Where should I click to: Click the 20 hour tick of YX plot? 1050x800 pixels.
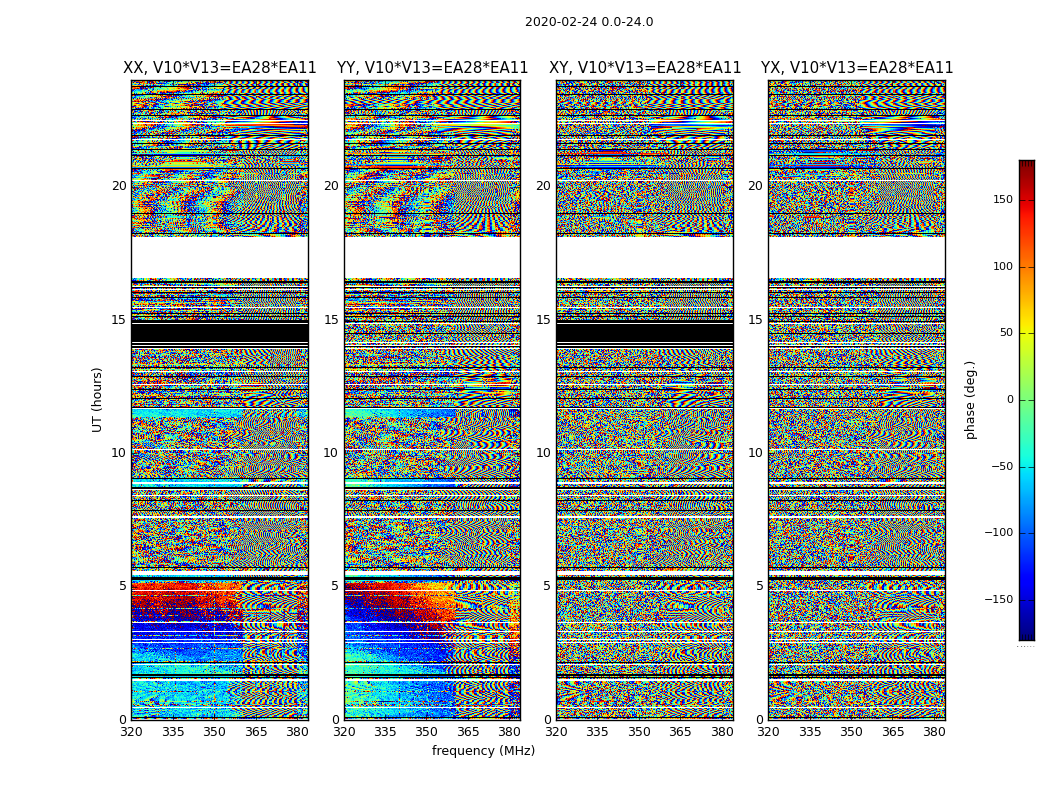[755, 186]
